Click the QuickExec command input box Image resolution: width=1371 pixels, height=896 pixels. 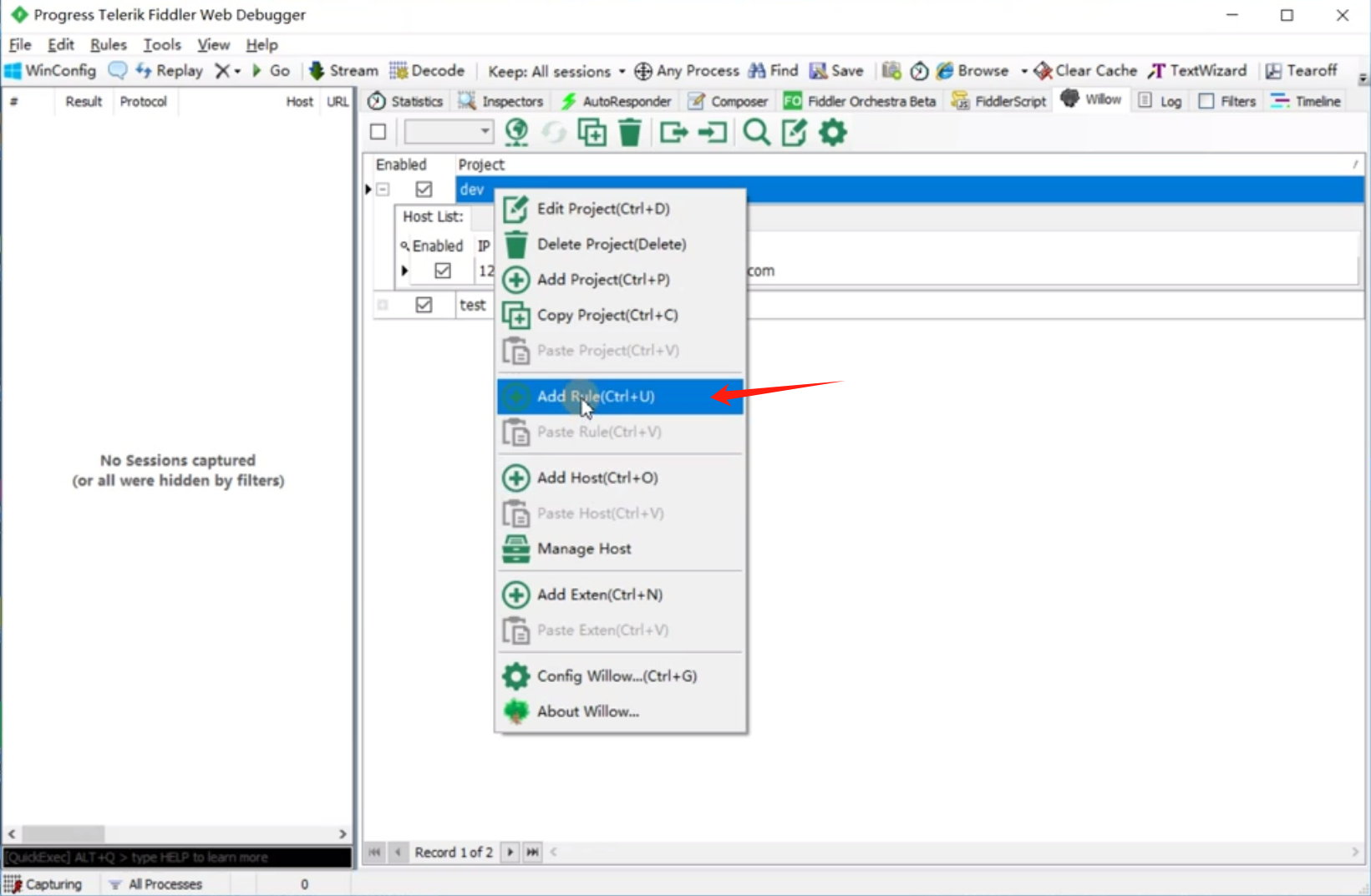177,858
